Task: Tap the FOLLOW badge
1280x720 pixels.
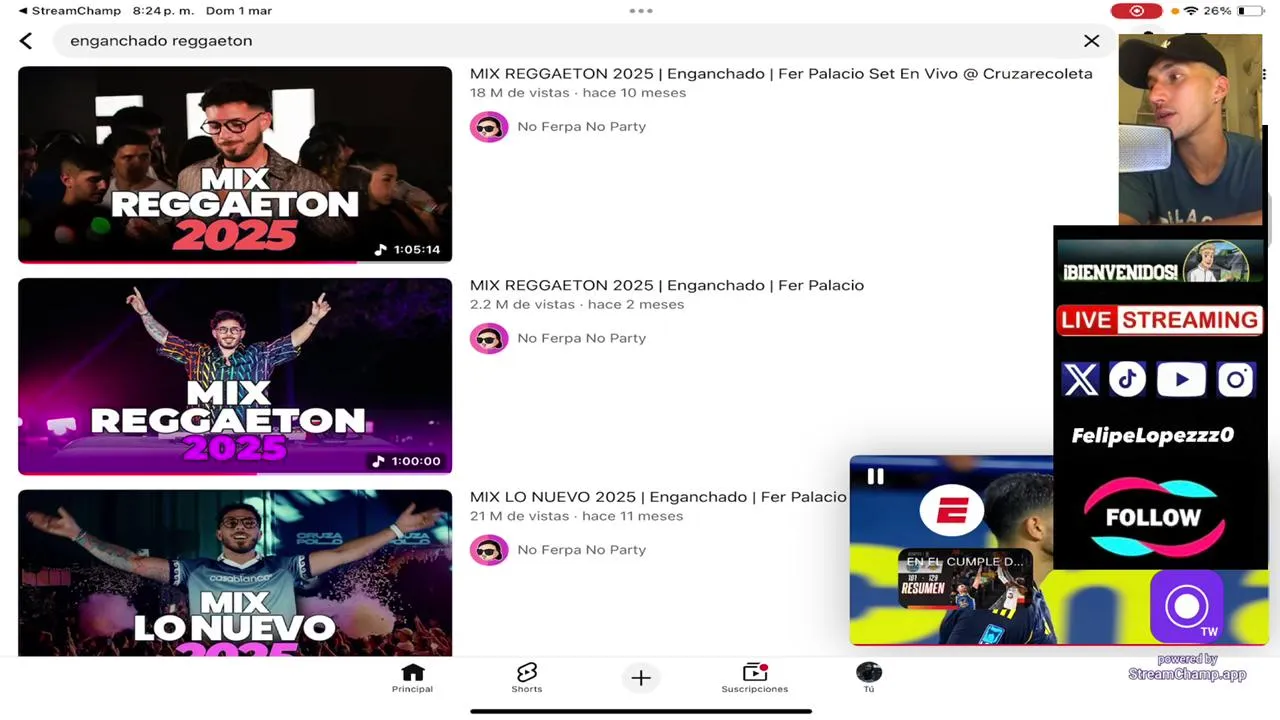Action: click(1153, 517)
